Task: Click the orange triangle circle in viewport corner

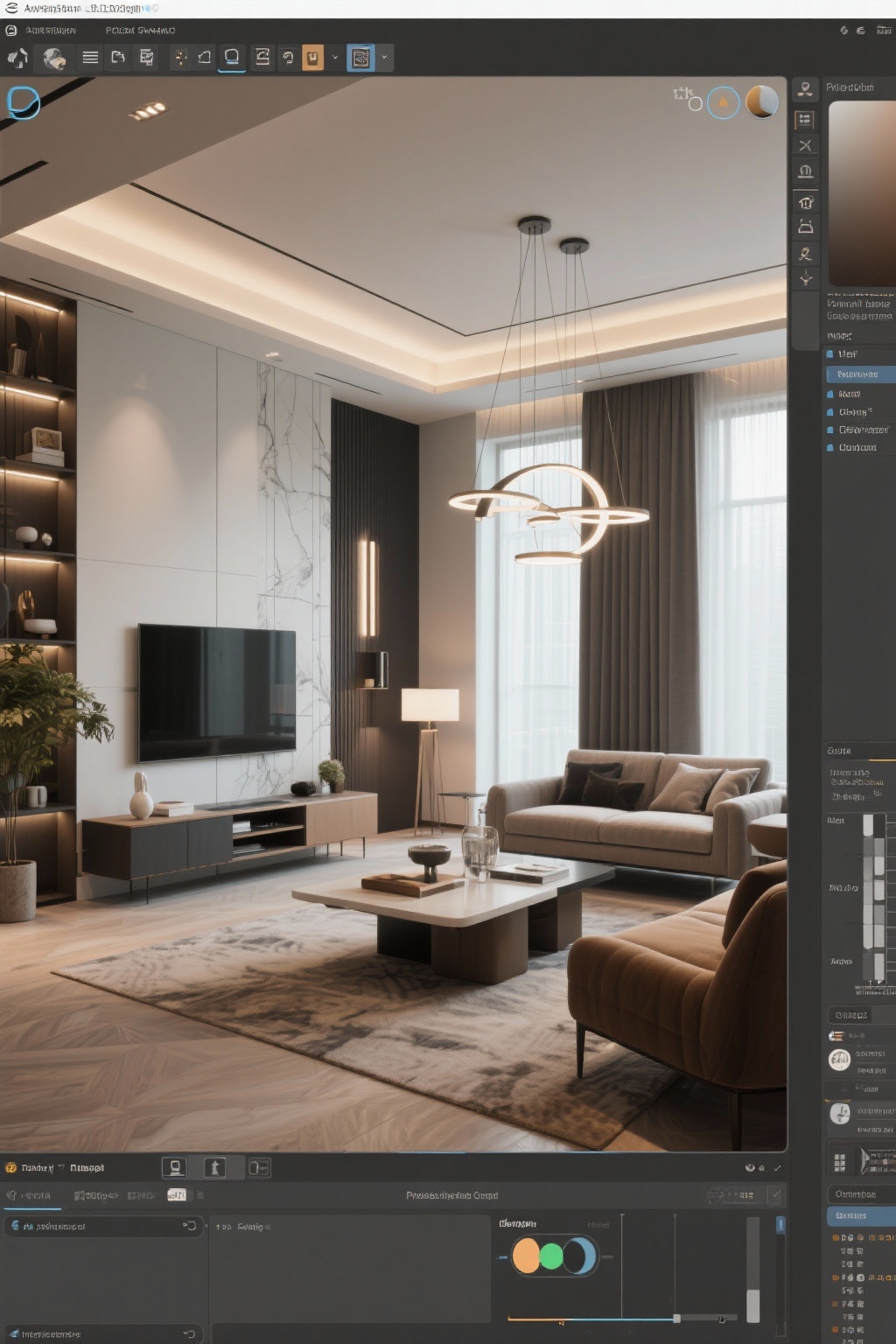Action: tap(723, 103)
